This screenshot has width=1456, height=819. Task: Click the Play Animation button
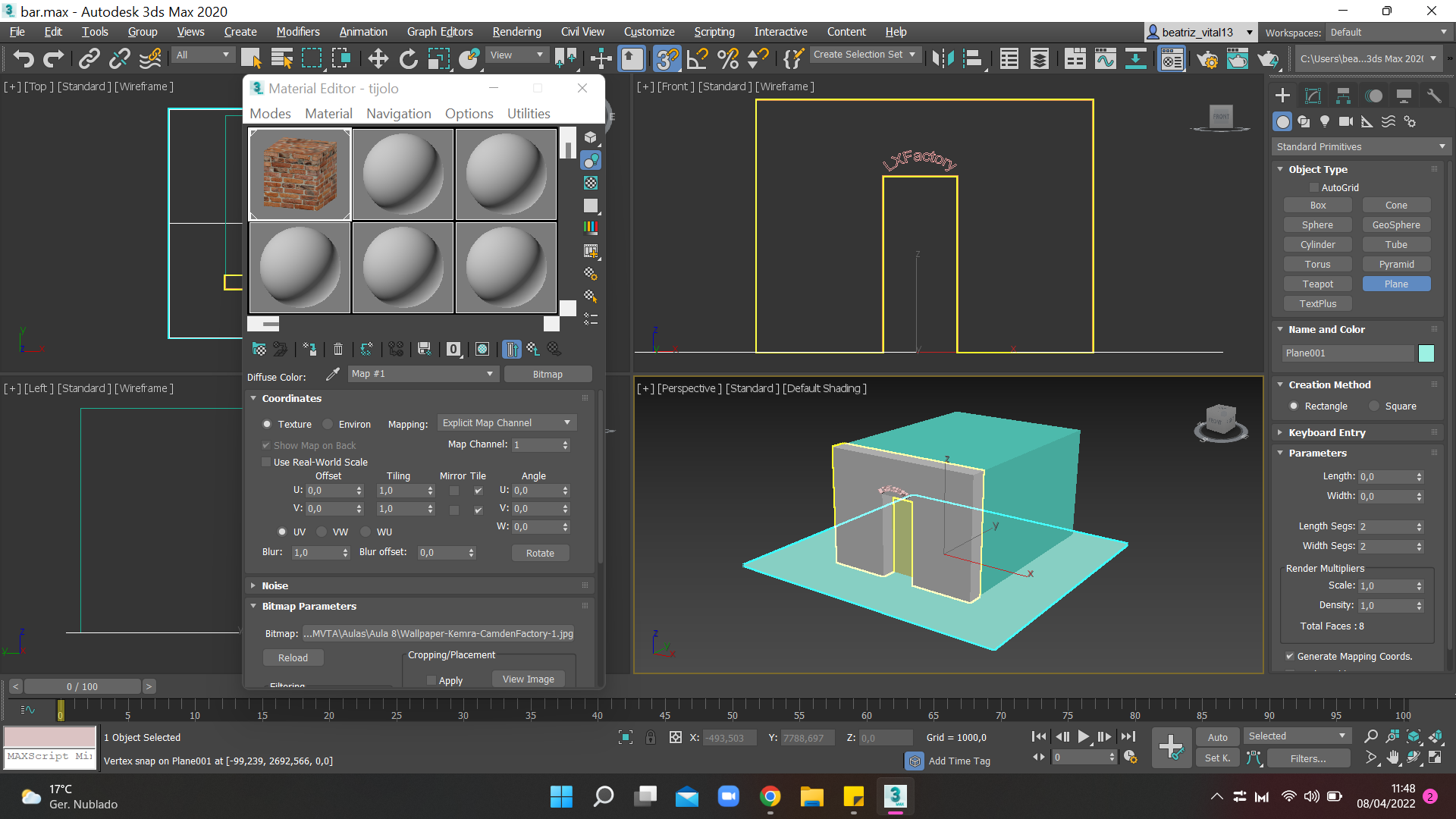(x=1084, y=736)
